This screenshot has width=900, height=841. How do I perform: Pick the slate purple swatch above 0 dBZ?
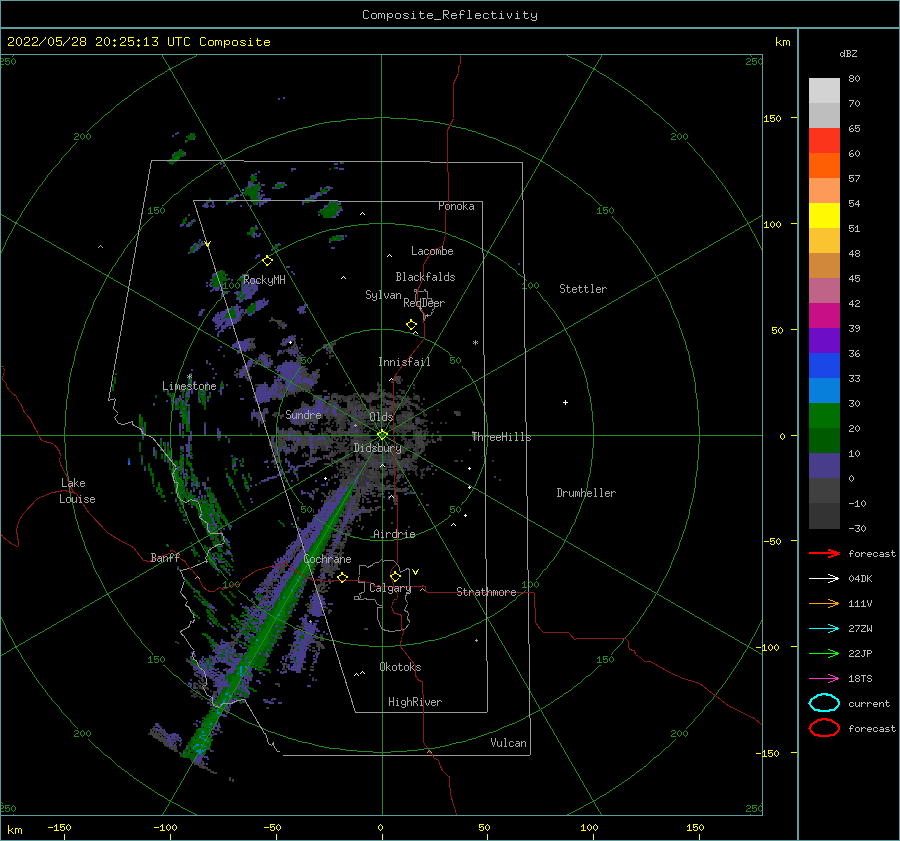tap(824, 466)
